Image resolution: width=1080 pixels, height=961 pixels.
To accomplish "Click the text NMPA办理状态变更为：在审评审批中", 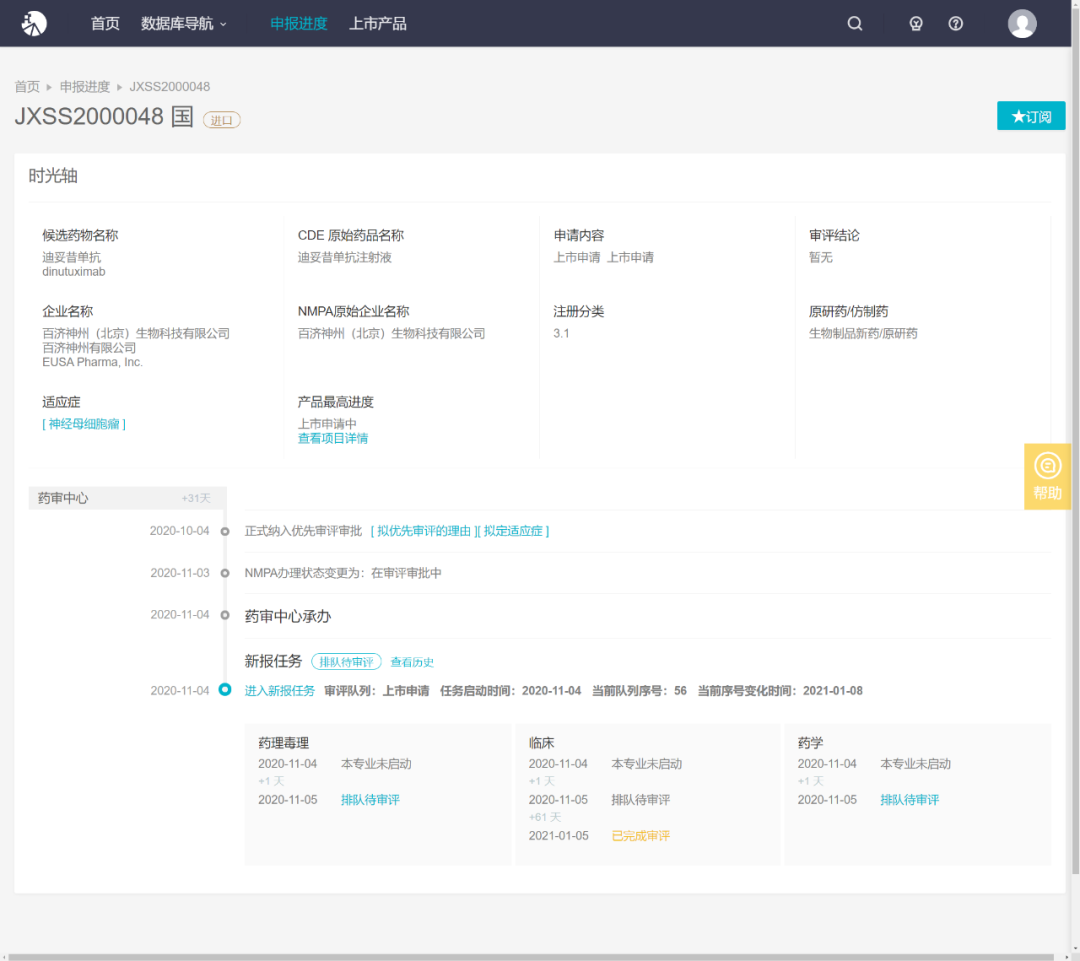I will [343, 573].
